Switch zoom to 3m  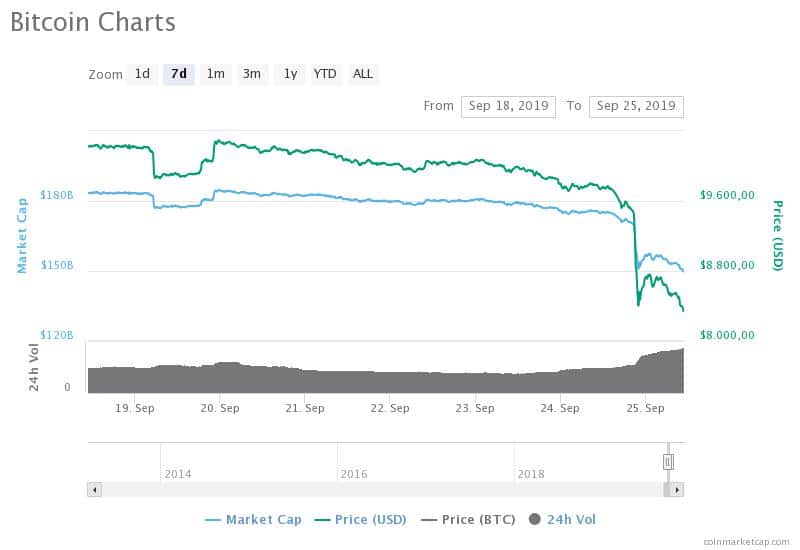tap(252, 74)
